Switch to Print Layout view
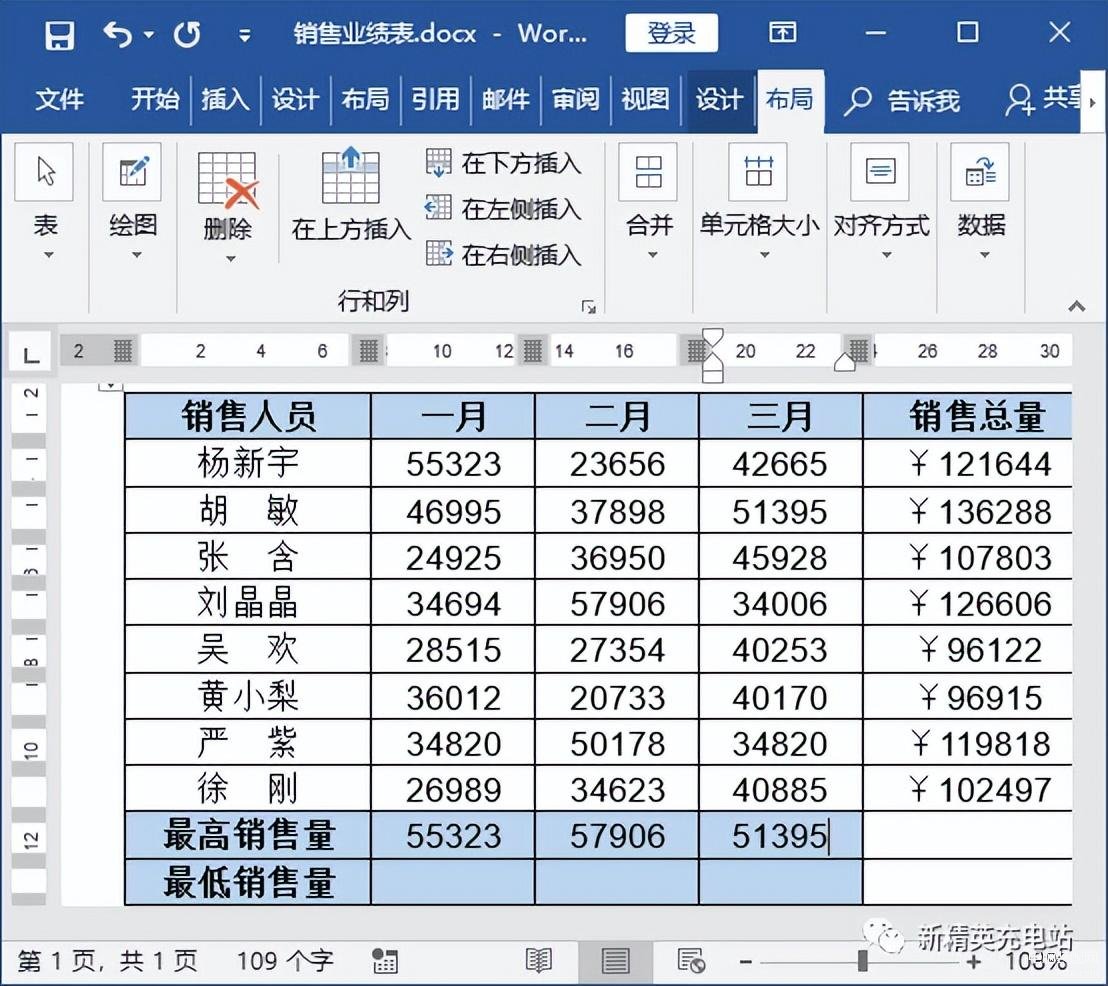Image resolution: width=1108 pixels, height=986 pixels. point(615,961)
